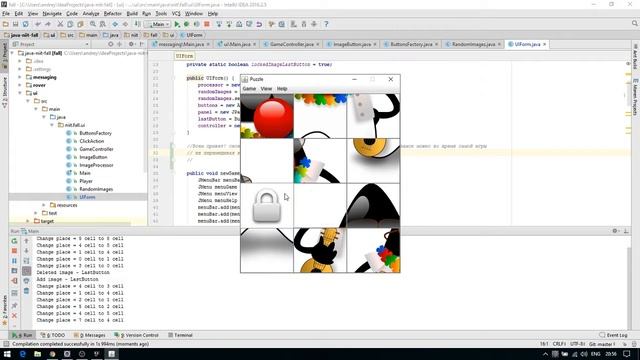Toggle the TODO tool window
Image resolution: width=640 pixels, height=360 pixels.
click(x=53, y=335)
